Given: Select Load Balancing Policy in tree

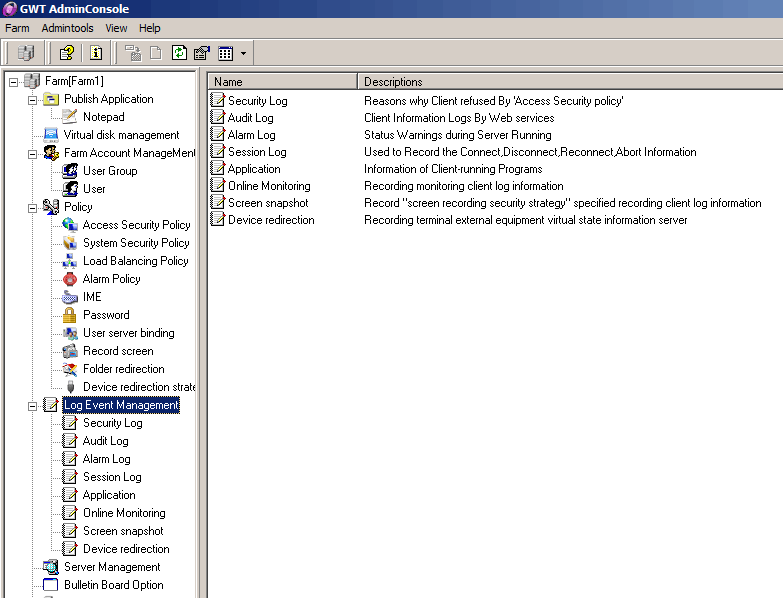Looking at the screenshot, I should pyautogui.click(x=135, y=261).
